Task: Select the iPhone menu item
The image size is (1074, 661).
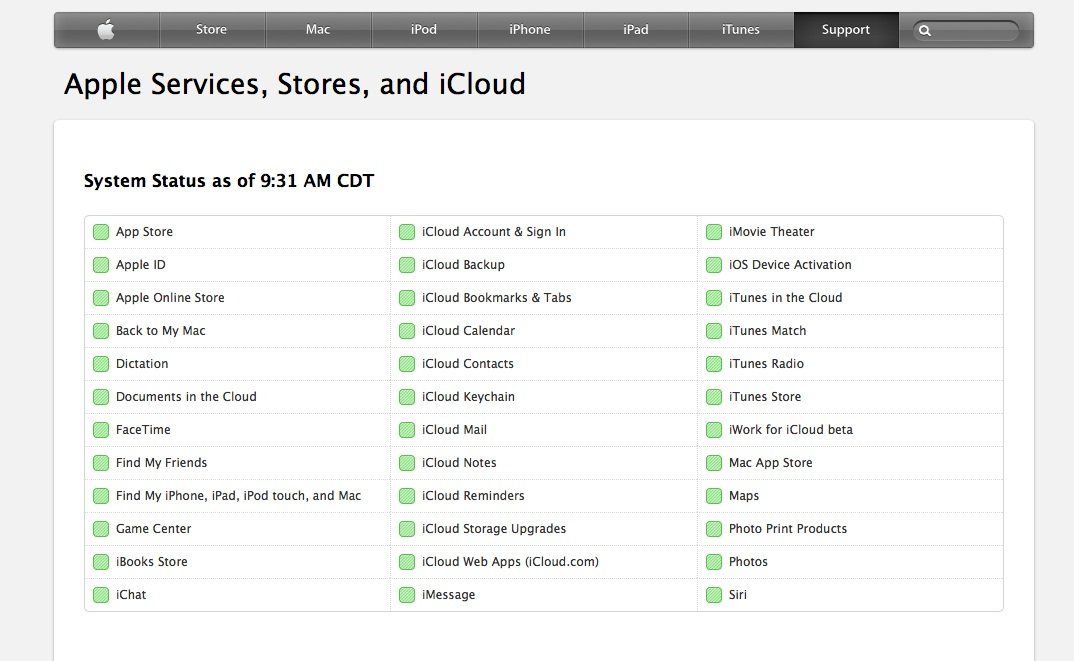Action: 530,30
